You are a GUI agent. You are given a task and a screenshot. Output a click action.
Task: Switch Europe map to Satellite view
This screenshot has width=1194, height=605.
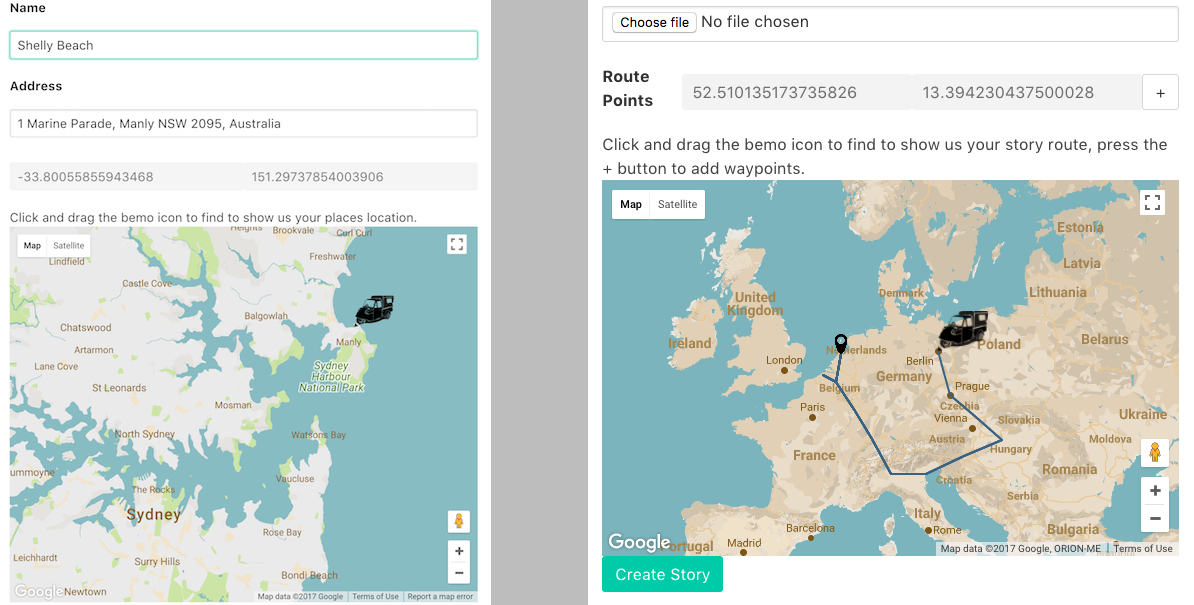678,204
